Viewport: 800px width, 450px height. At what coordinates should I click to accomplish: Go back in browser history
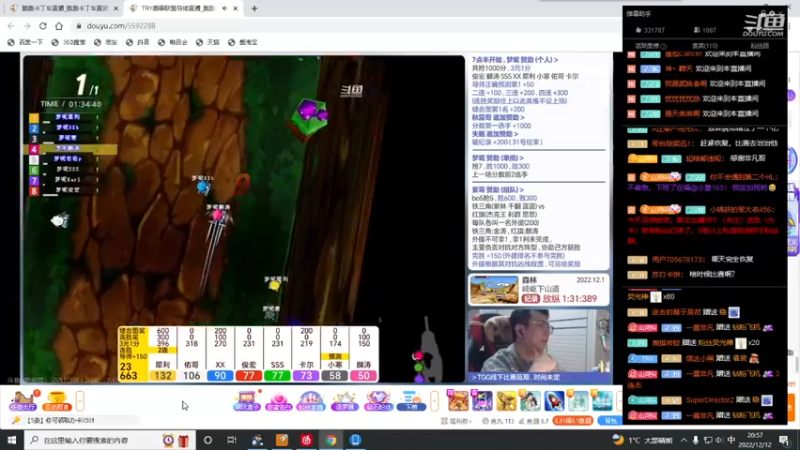11,26
